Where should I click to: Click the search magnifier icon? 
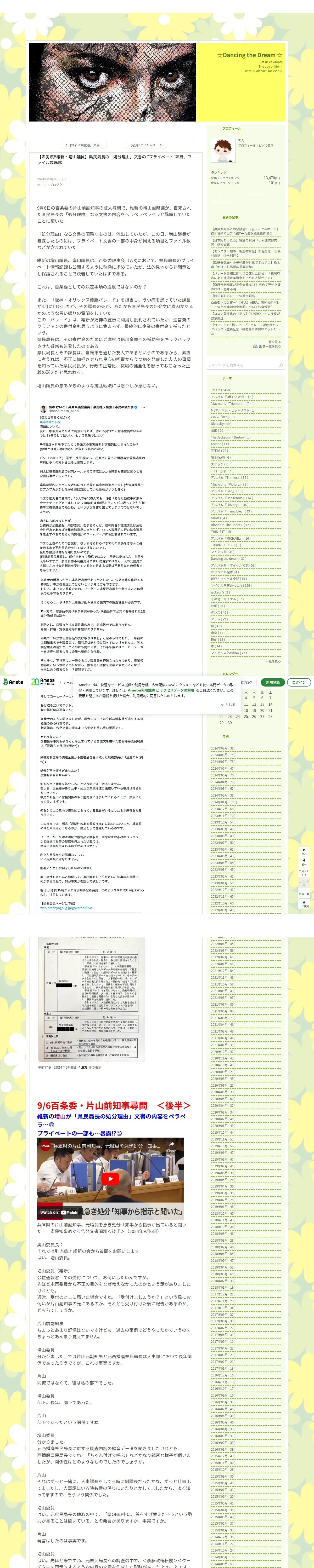pos(281,365)
